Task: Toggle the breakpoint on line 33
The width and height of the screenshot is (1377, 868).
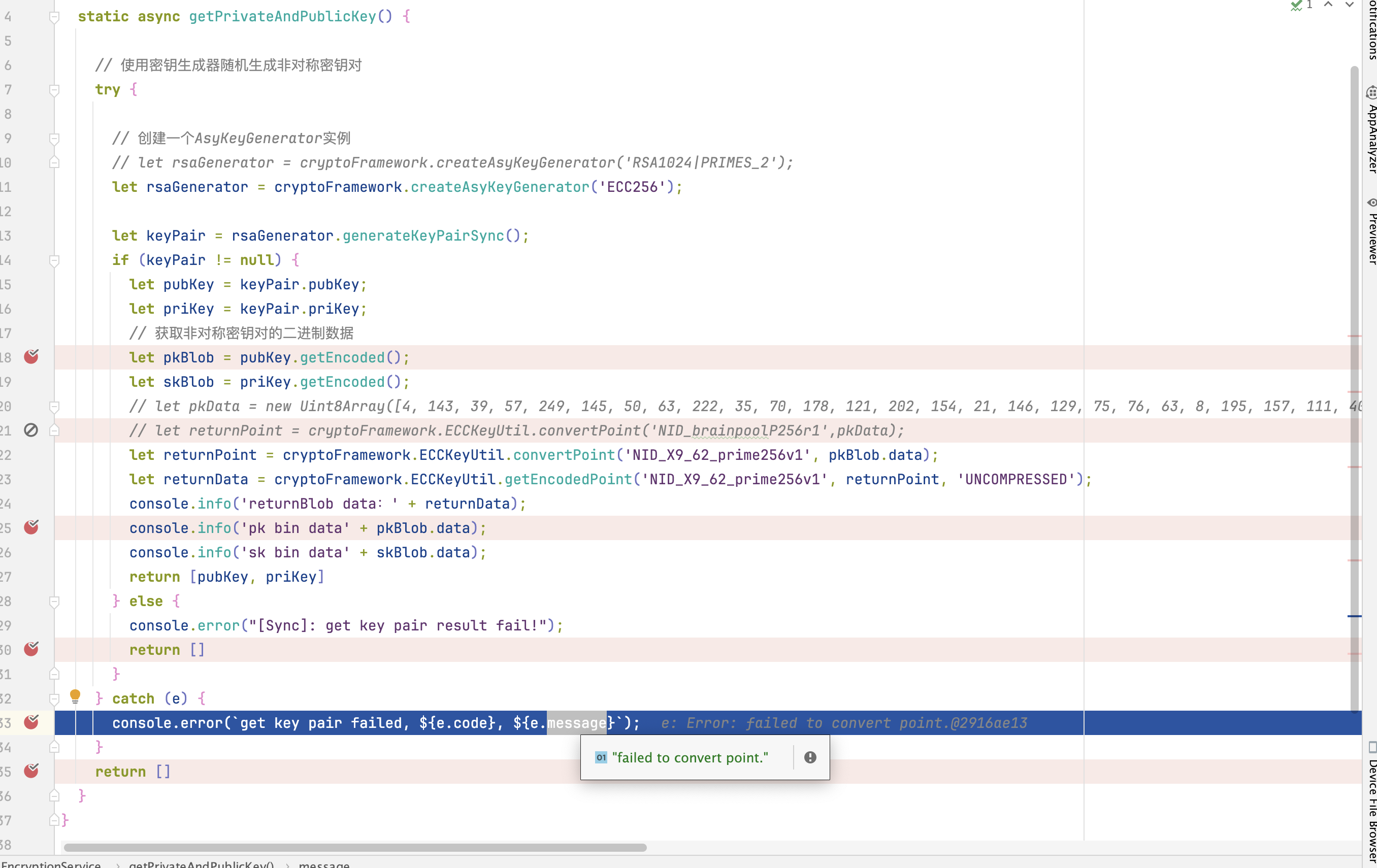Action: [31, 722]
